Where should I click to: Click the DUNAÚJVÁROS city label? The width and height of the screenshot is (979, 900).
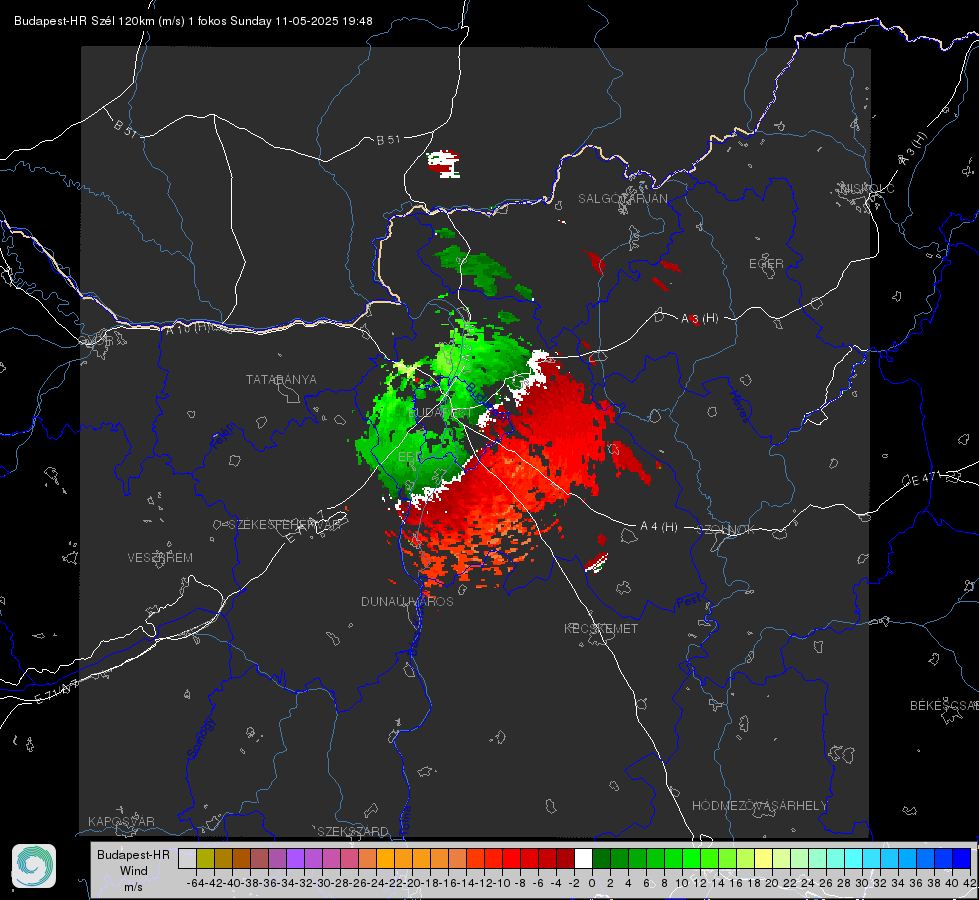pyautogui.click(x=407, y=601)
